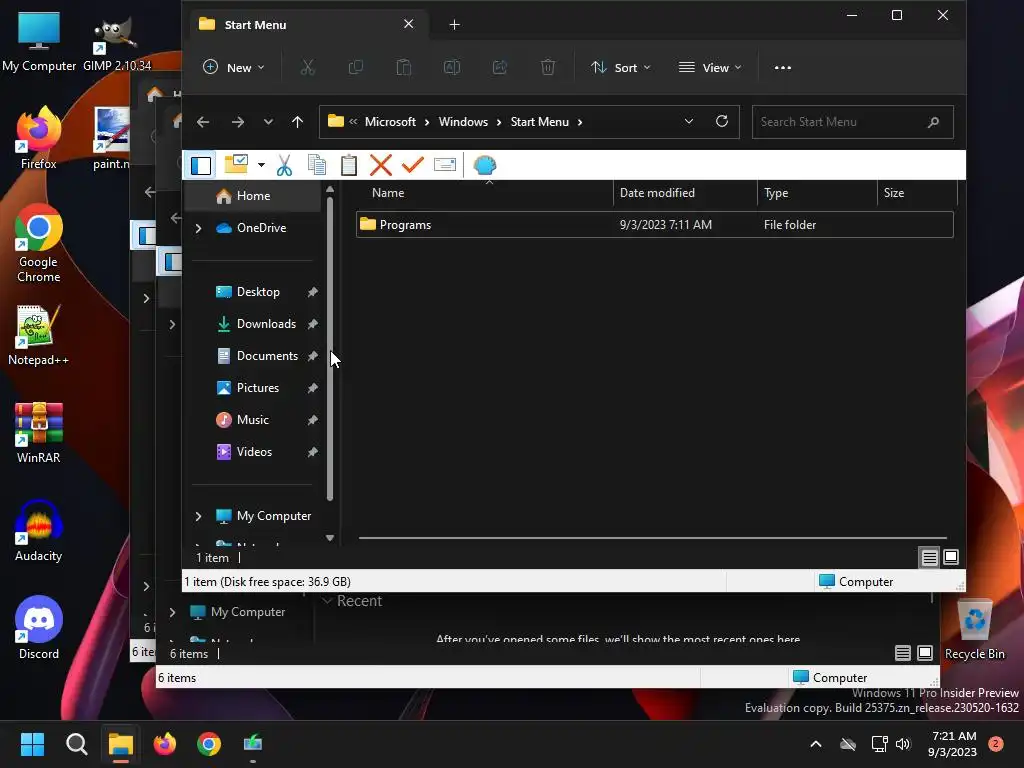
Task: Click the Name column header
Action: coord(485,193)
